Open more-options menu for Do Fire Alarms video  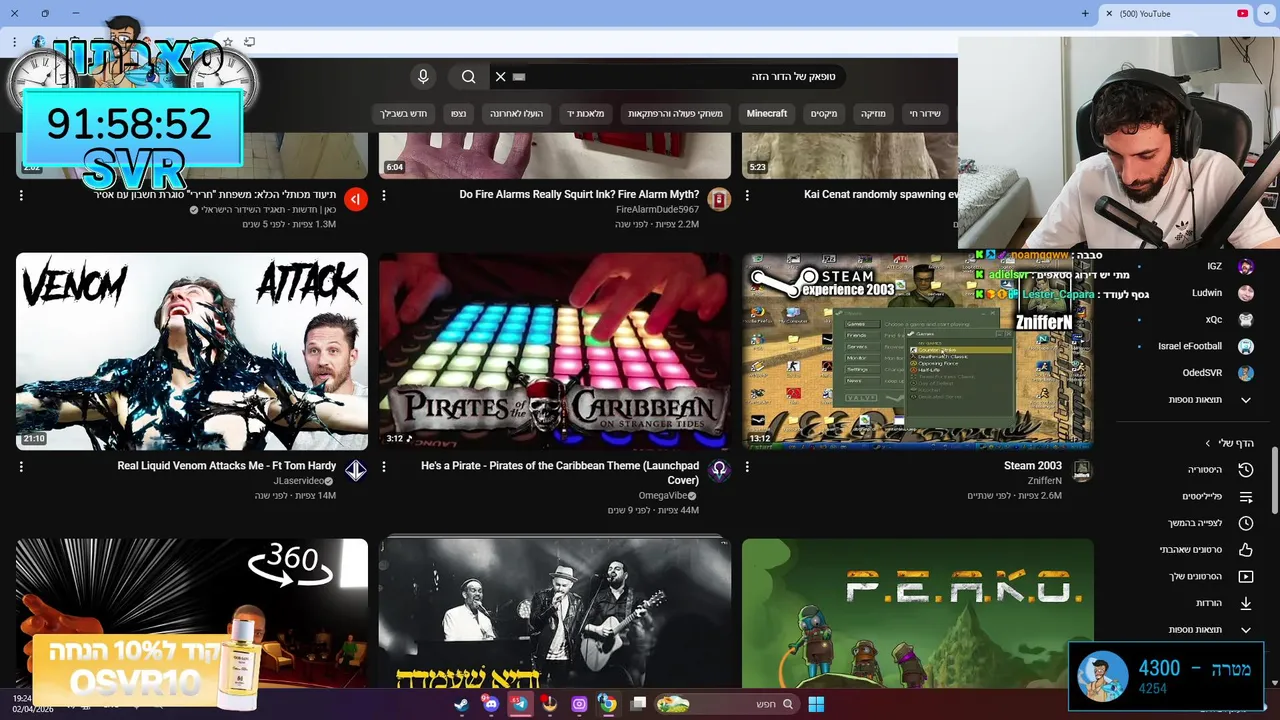point(384,196)
